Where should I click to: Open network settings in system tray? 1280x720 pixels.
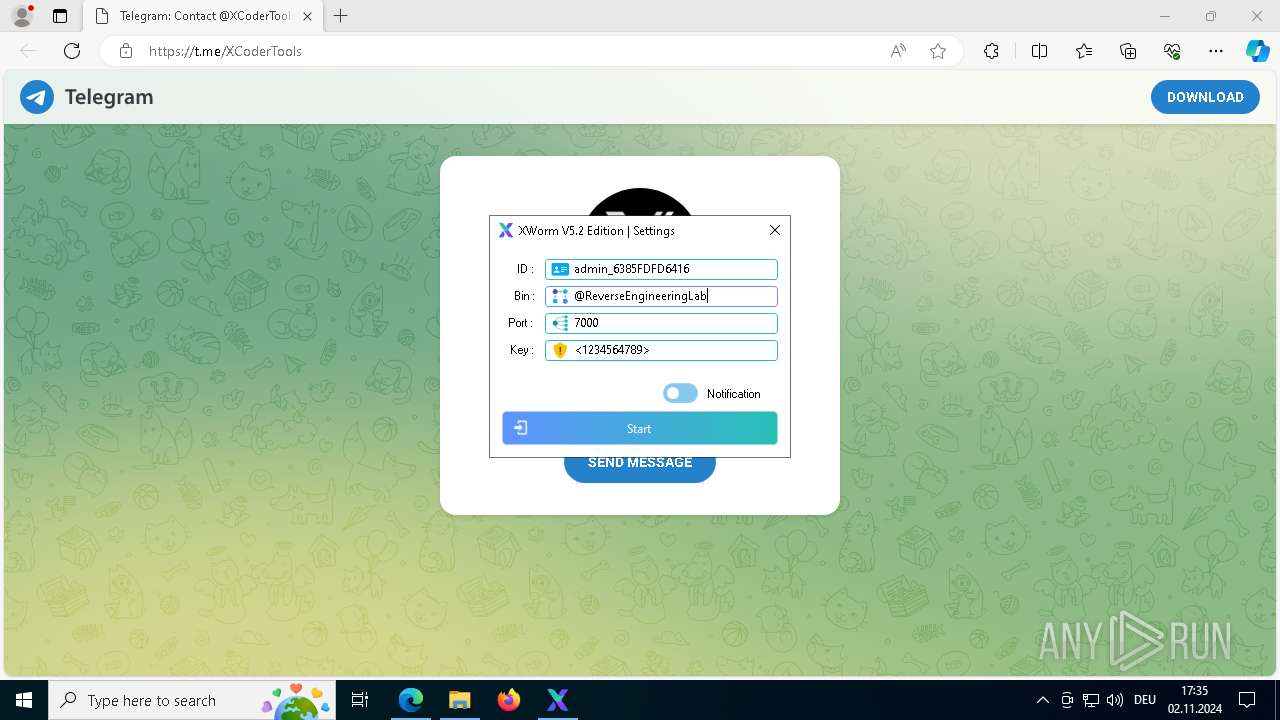coord(1091,700)
